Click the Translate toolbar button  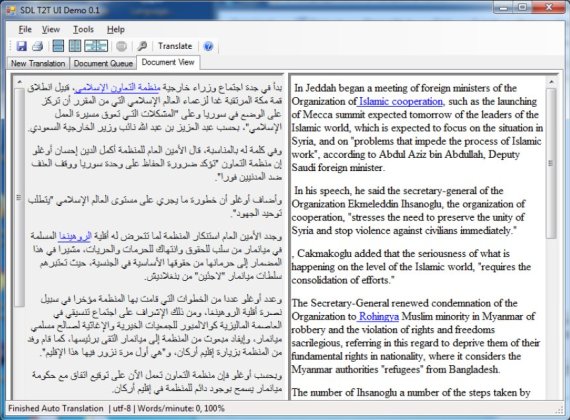175,46
